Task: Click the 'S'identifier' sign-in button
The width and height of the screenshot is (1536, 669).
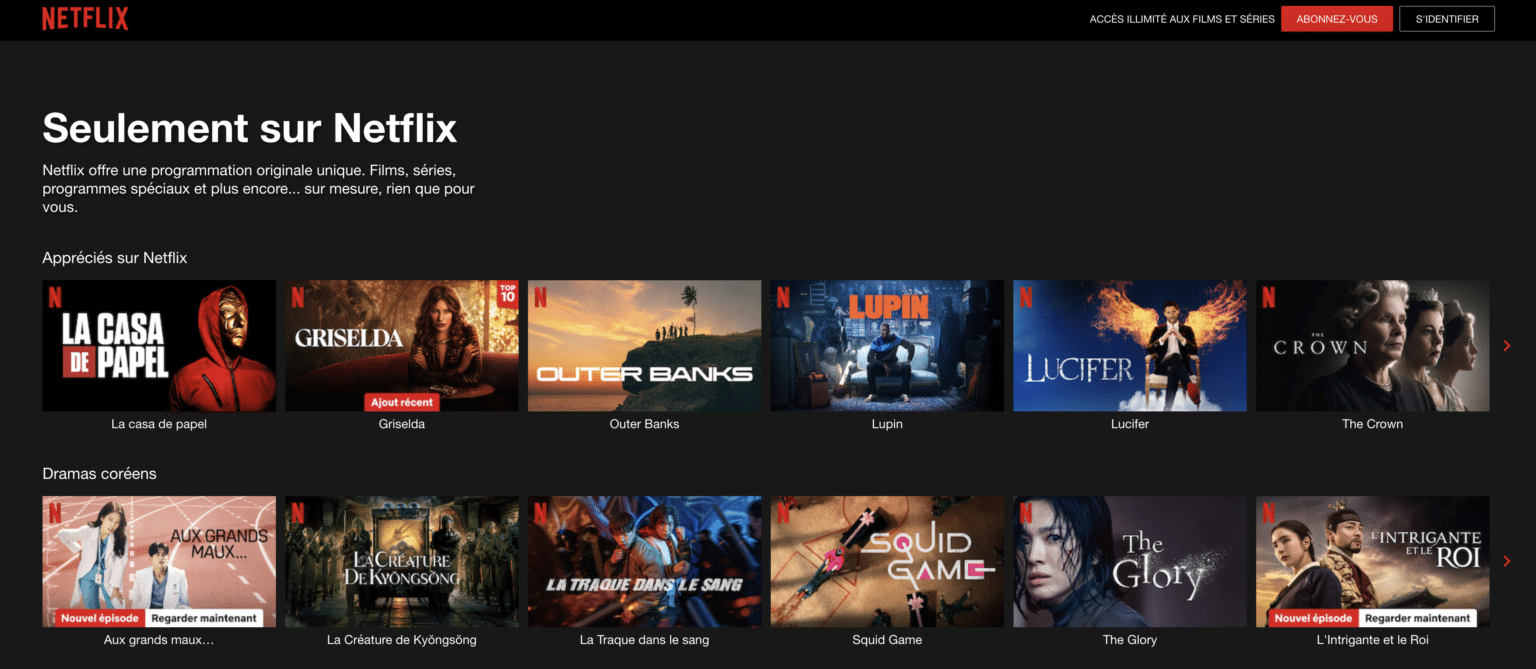Action: pyautogui.click(x=1446, y=19)
